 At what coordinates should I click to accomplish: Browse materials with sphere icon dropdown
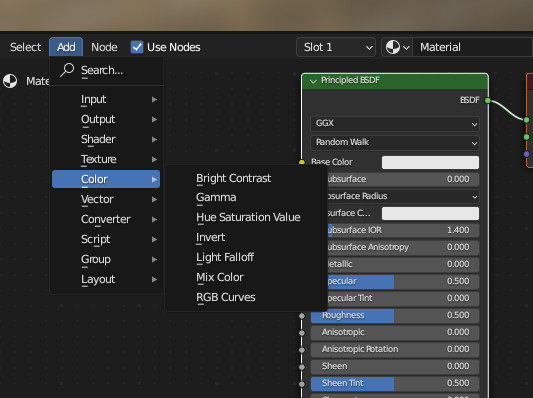click(x=397, y=47)
